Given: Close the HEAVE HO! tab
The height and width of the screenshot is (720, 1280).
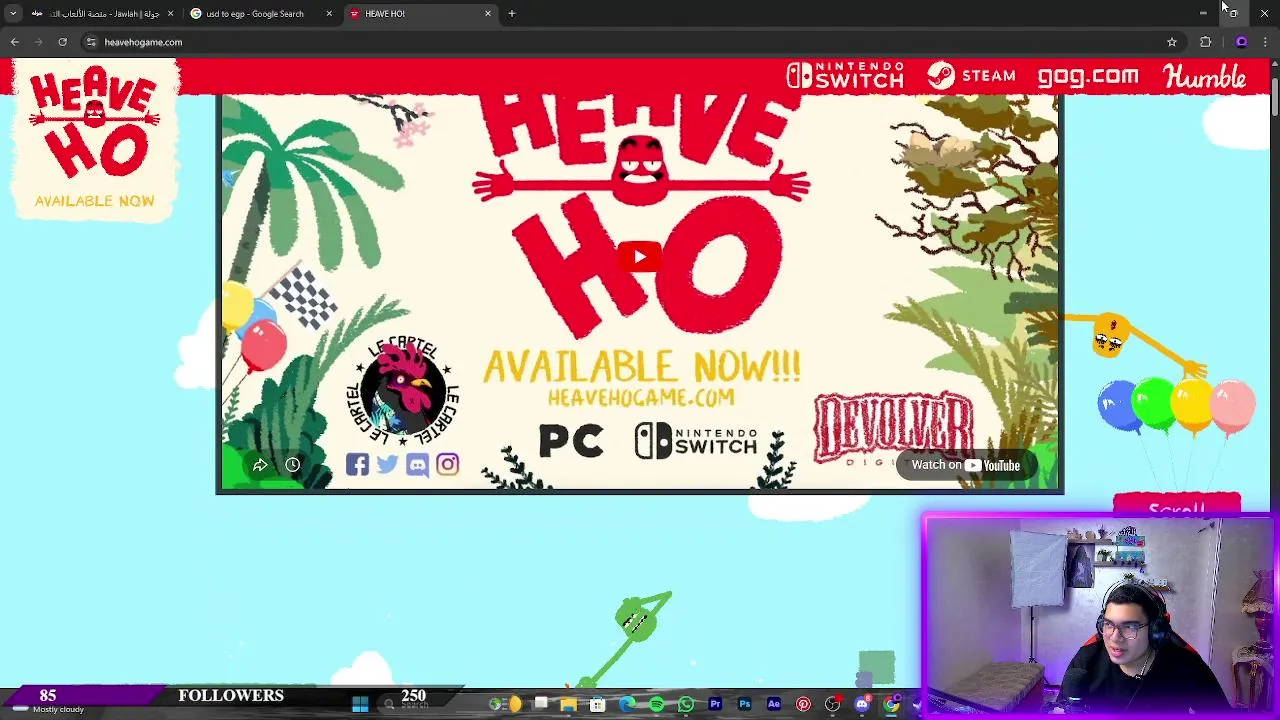Looking at the screenshot, I should pyautogui.click(x=488, y=14).
